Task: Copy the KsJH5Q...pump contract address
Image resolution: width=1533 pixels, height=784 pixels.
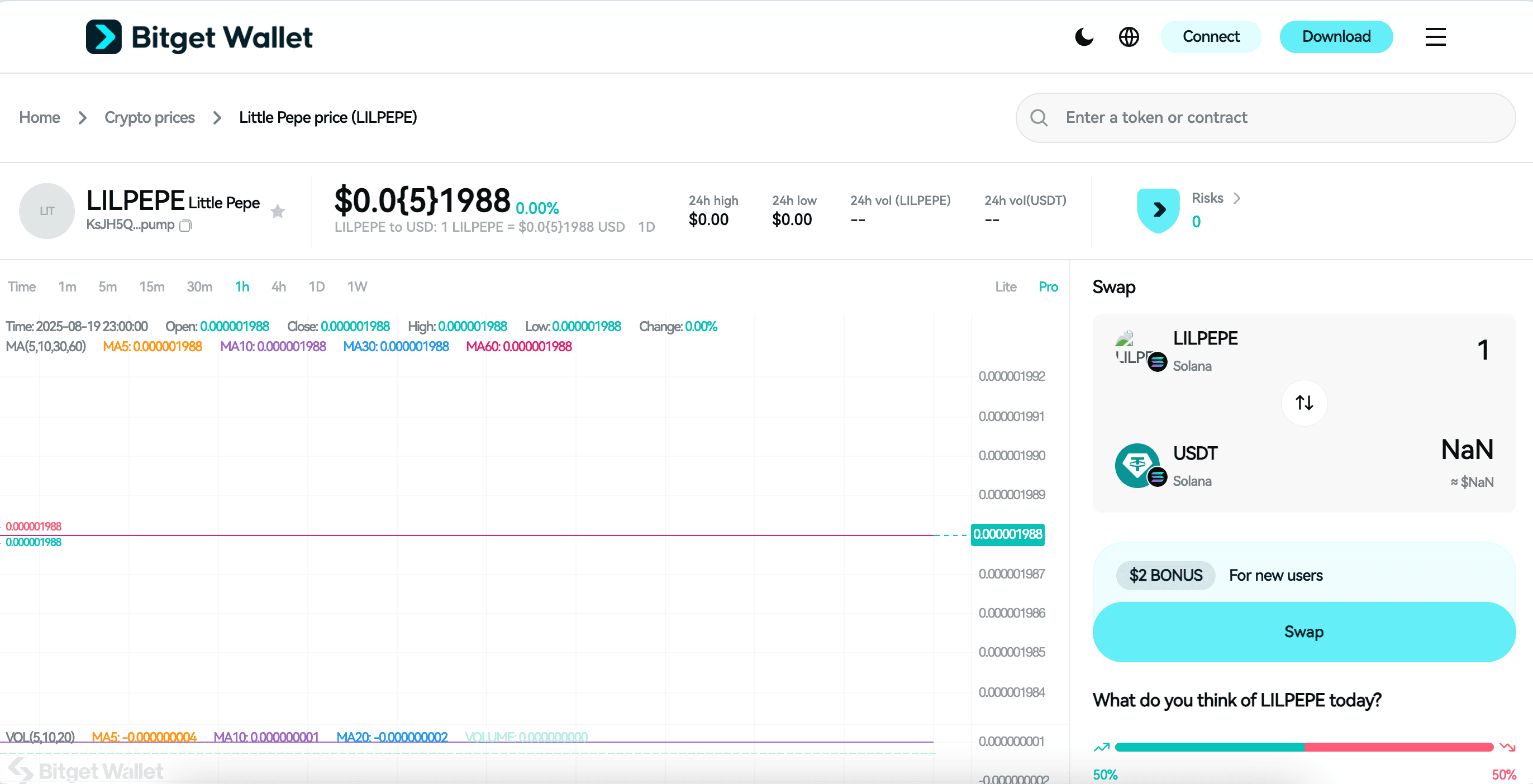Action: tap(185, 226)
